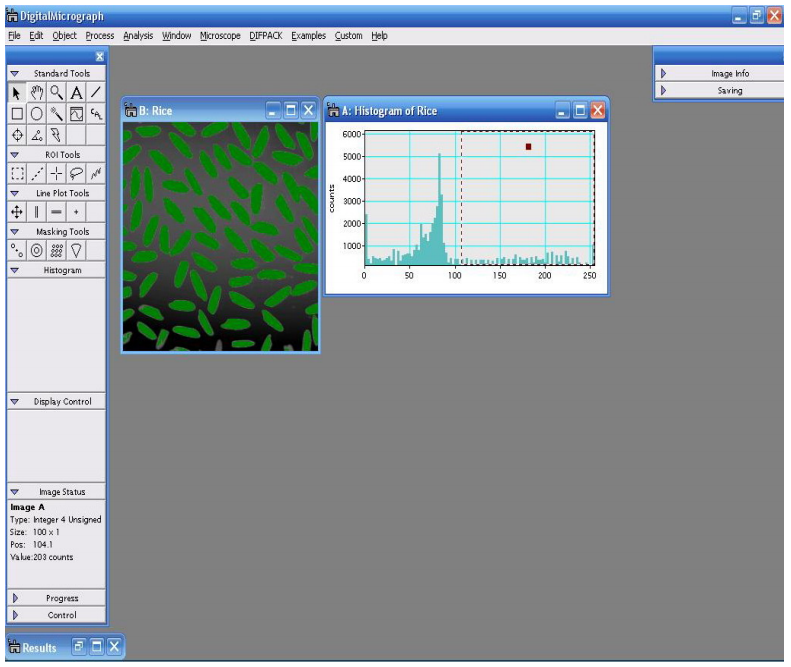This screenshot has height=667, width=791.
Task: Select the text annotation tool
Action: [x=76, y=93]
